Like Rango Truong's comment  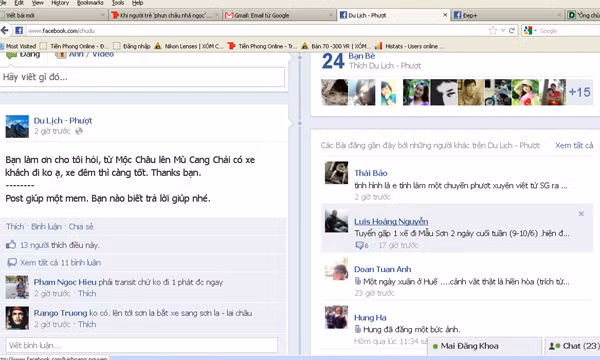(x=87, y=324)
